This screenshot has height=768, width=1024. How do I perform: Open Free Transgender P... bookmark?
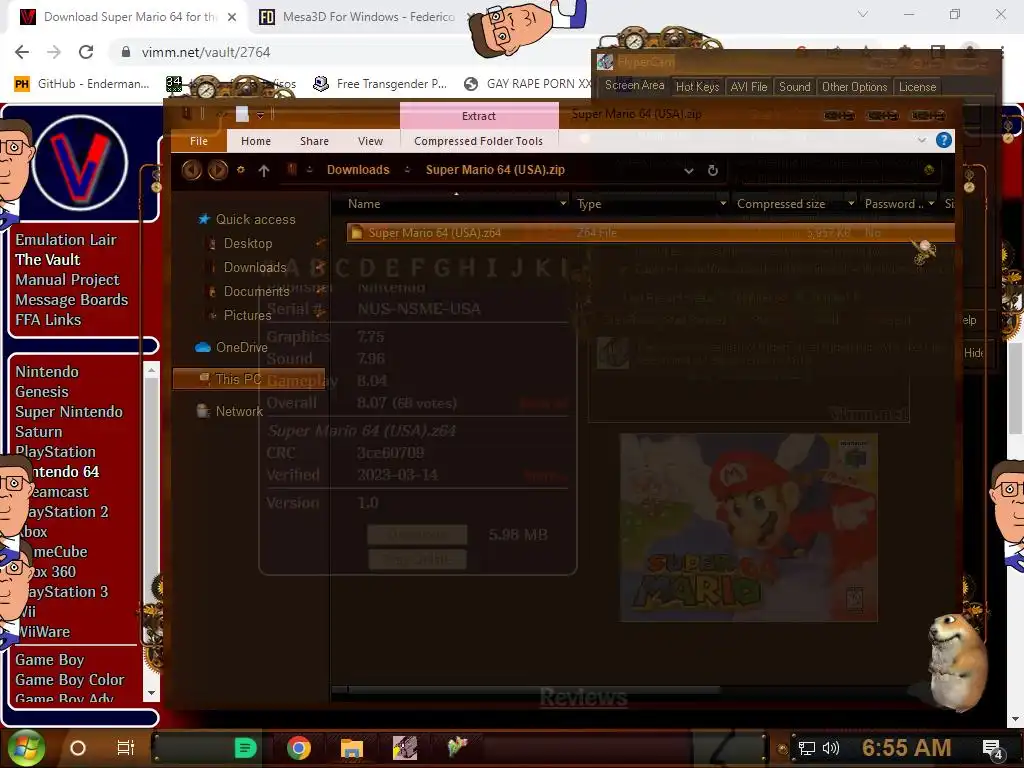pos(380,84)
